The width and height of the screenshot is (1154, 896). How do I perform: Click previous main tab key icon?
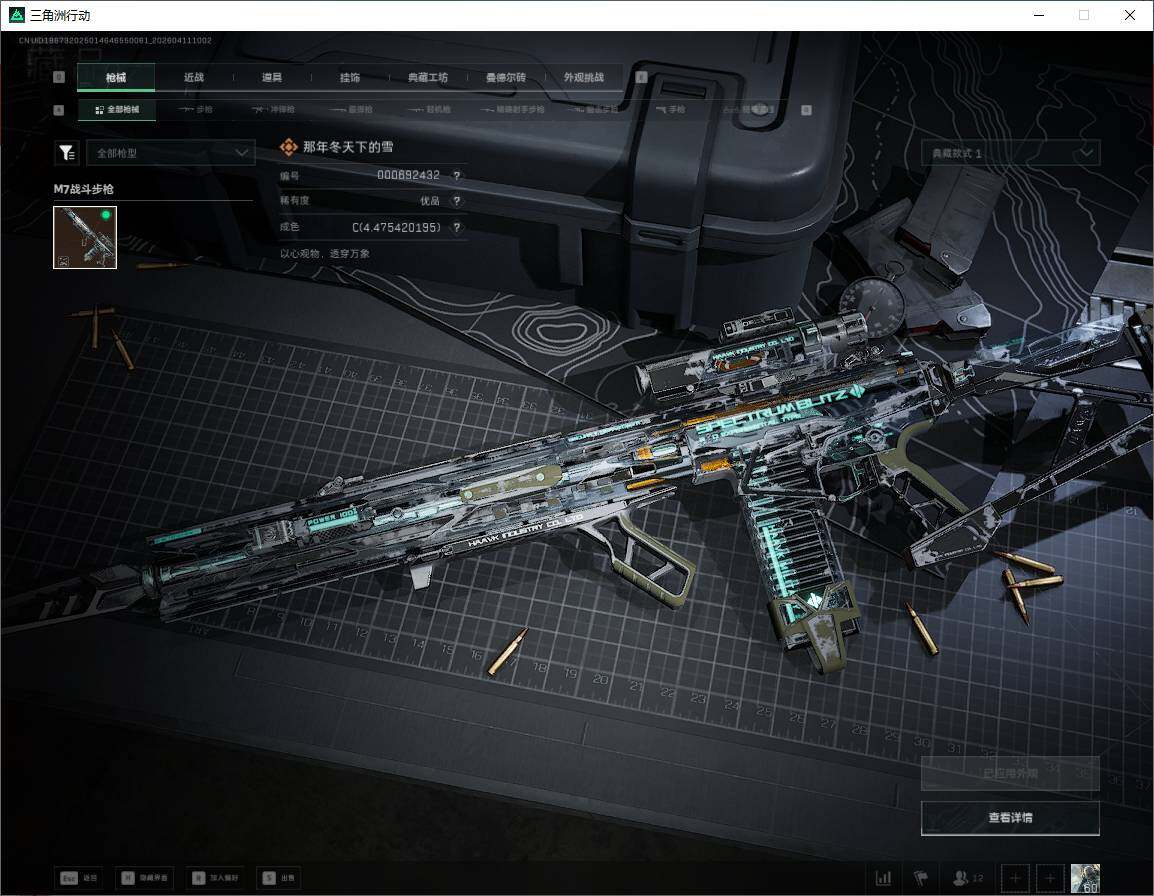(60, 77)
